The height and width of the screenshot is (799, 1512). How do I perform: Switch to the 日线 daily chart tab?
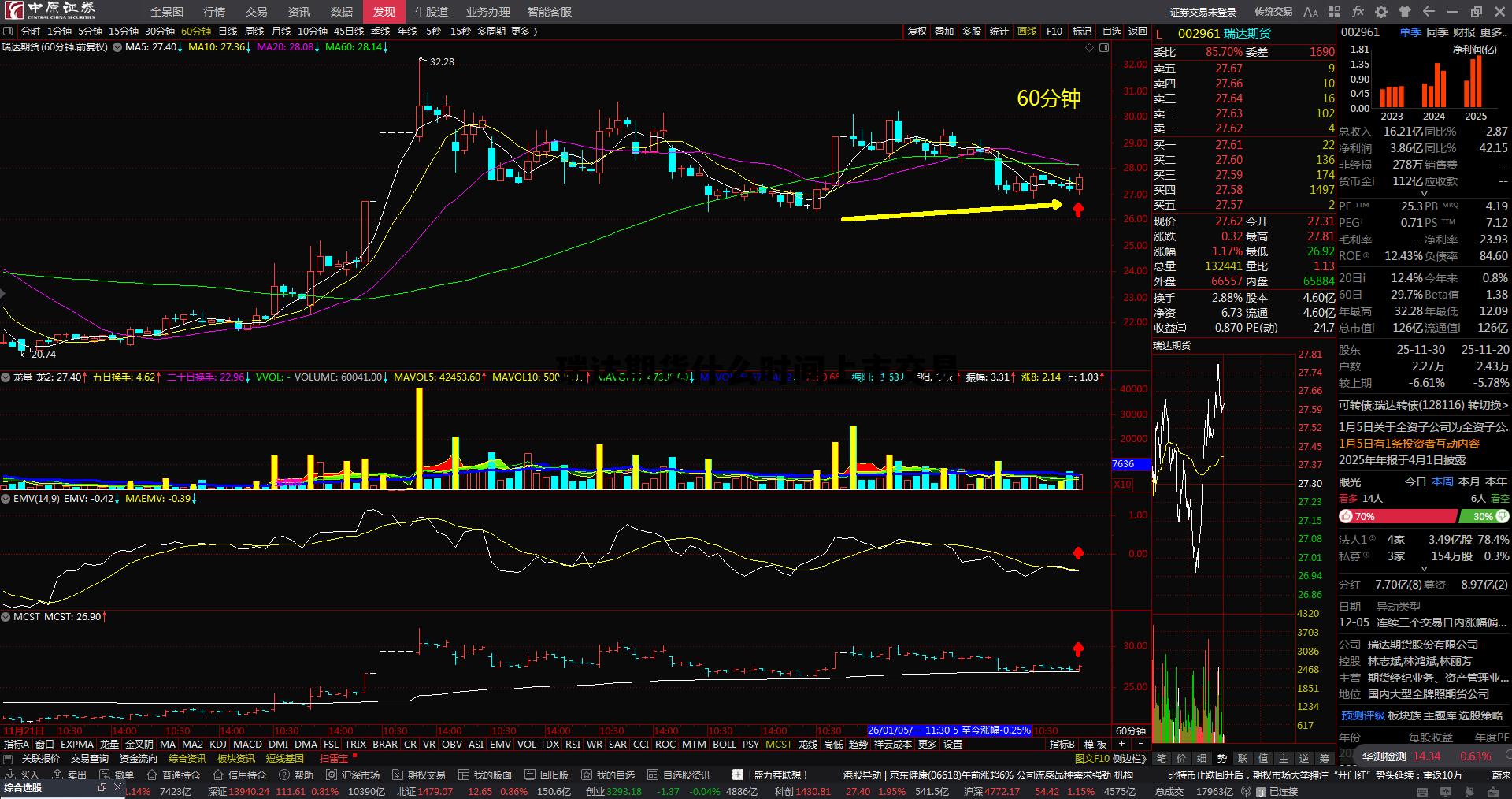click(228, 32)
